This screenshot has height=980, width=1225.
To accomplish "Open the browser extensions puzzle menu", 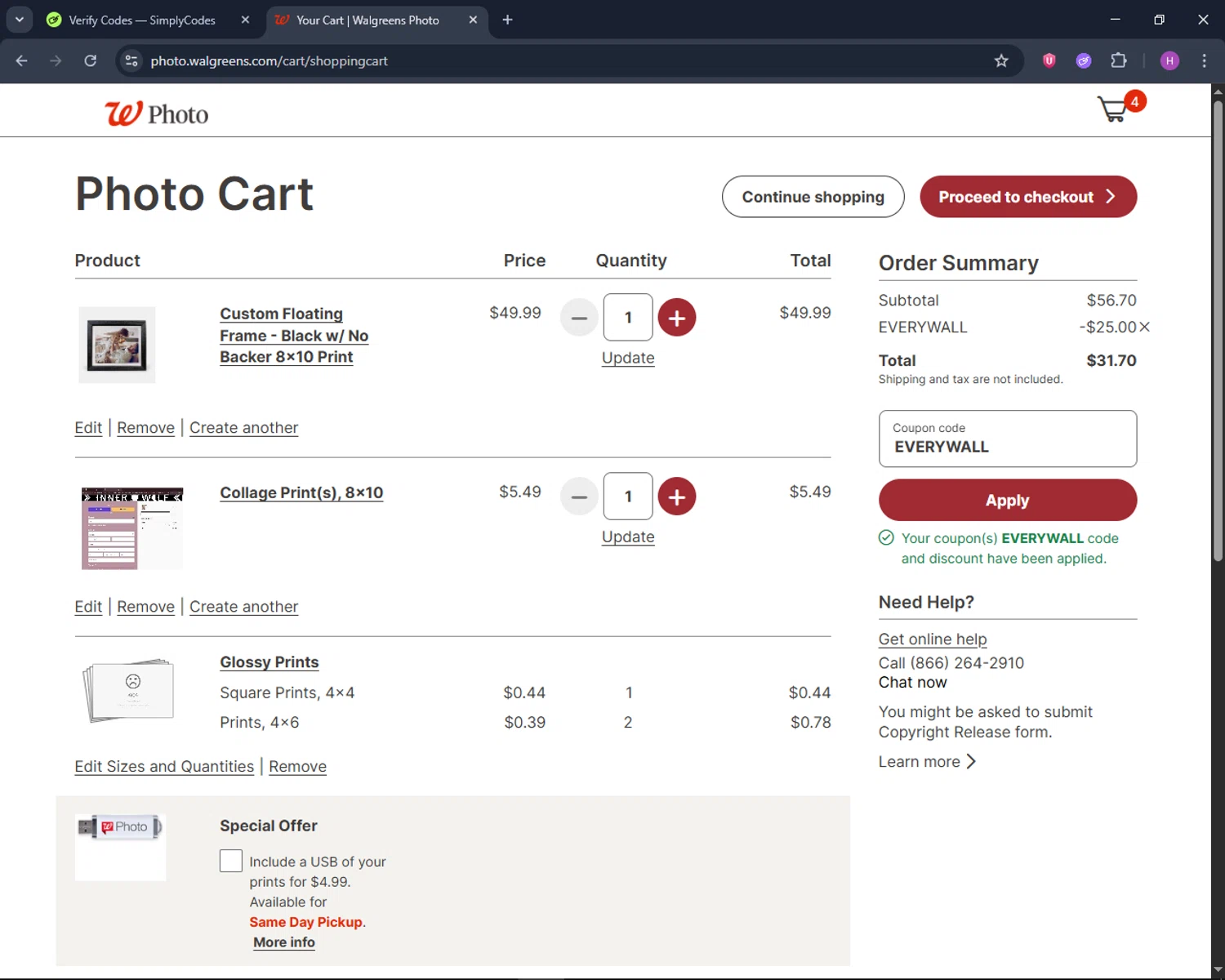I will [1119, 60].
